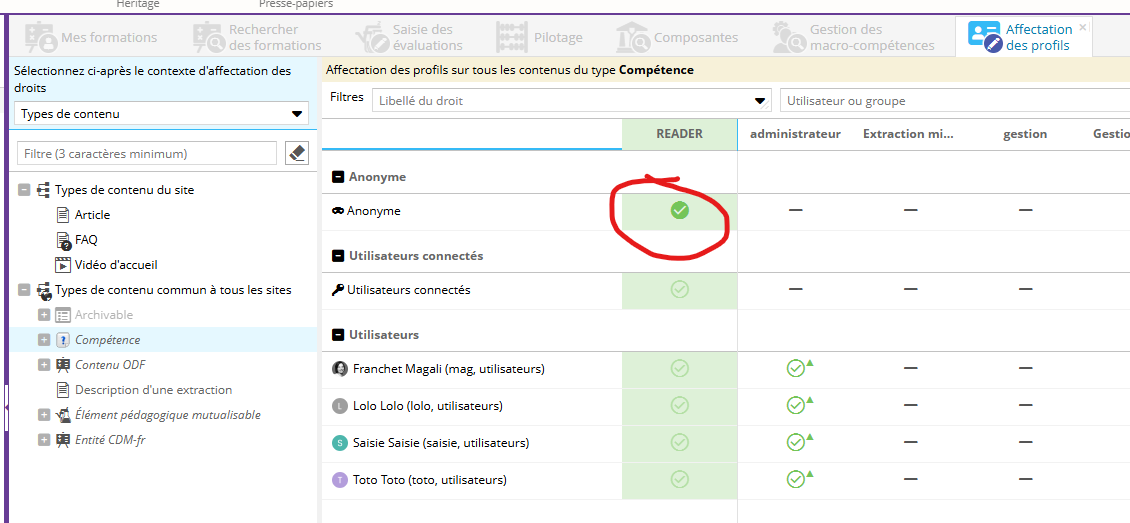
Task: Click the Contenu ODF icon
Action: (63, 365)
